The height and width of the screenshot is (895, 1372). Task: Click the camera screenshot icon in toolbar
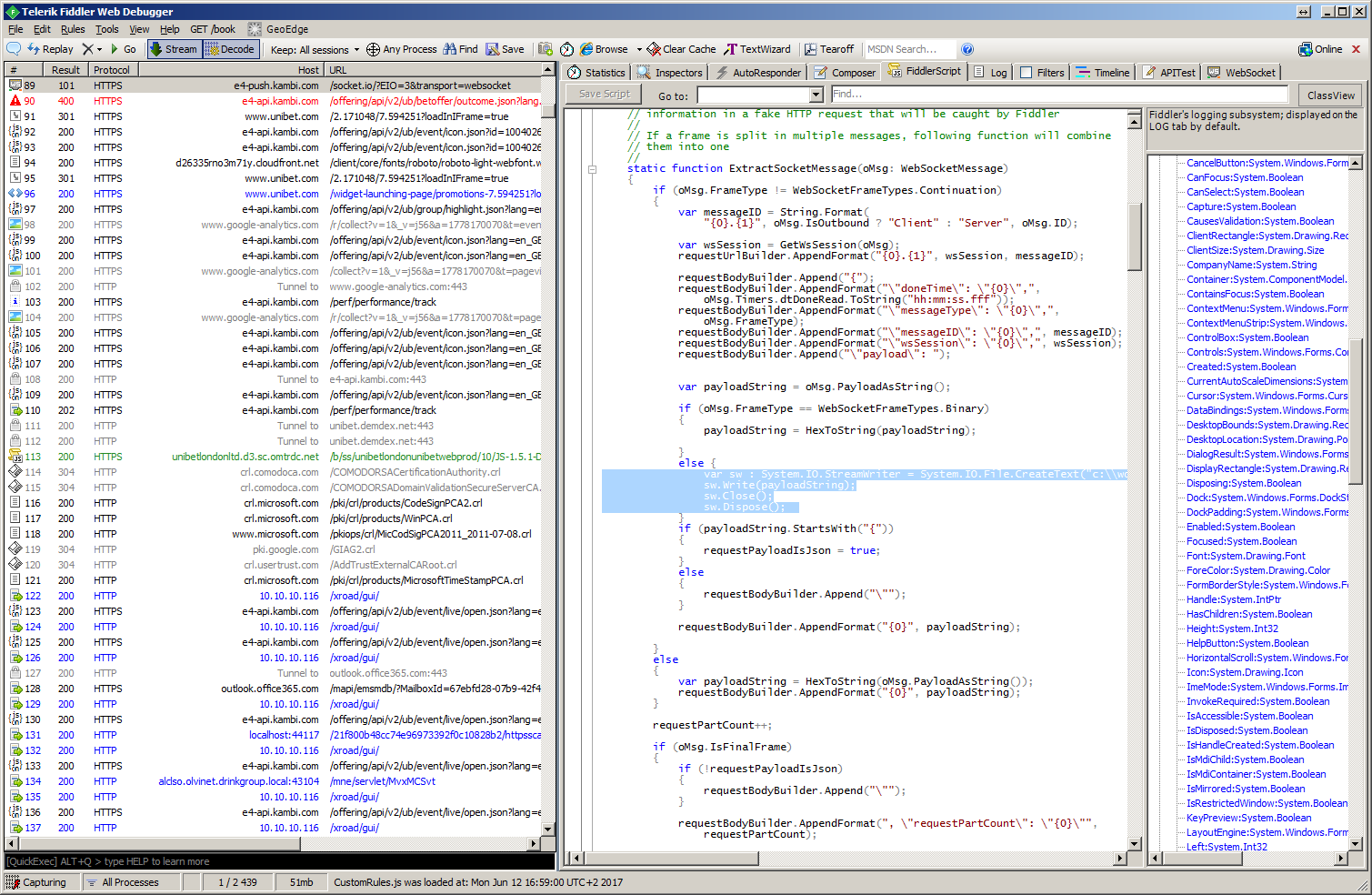(546, 49)
